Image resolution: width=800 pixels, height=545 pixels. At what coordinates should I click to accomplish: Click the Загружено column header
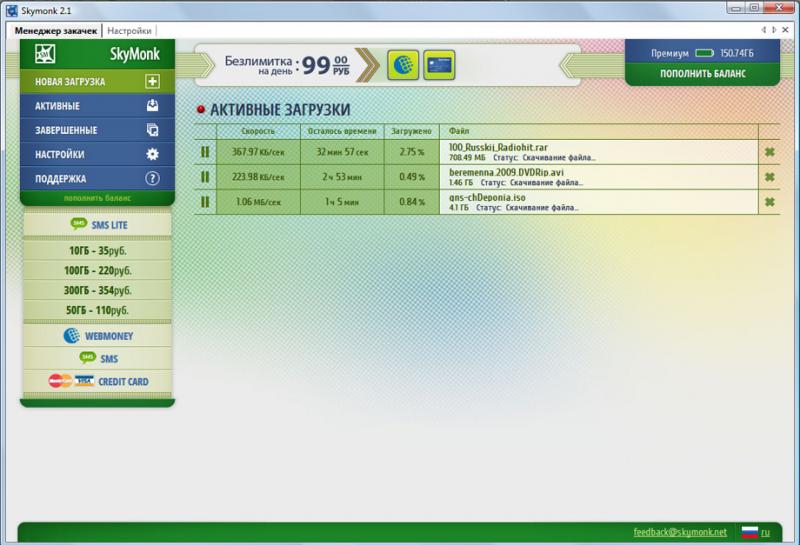411,131
